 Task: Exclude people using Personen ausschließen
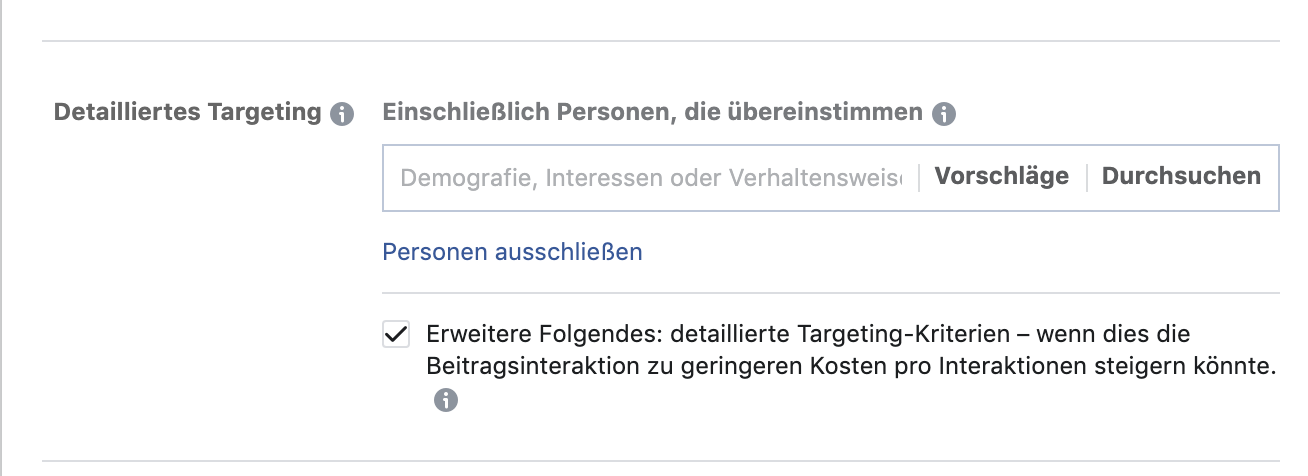(x=512, y=252)
